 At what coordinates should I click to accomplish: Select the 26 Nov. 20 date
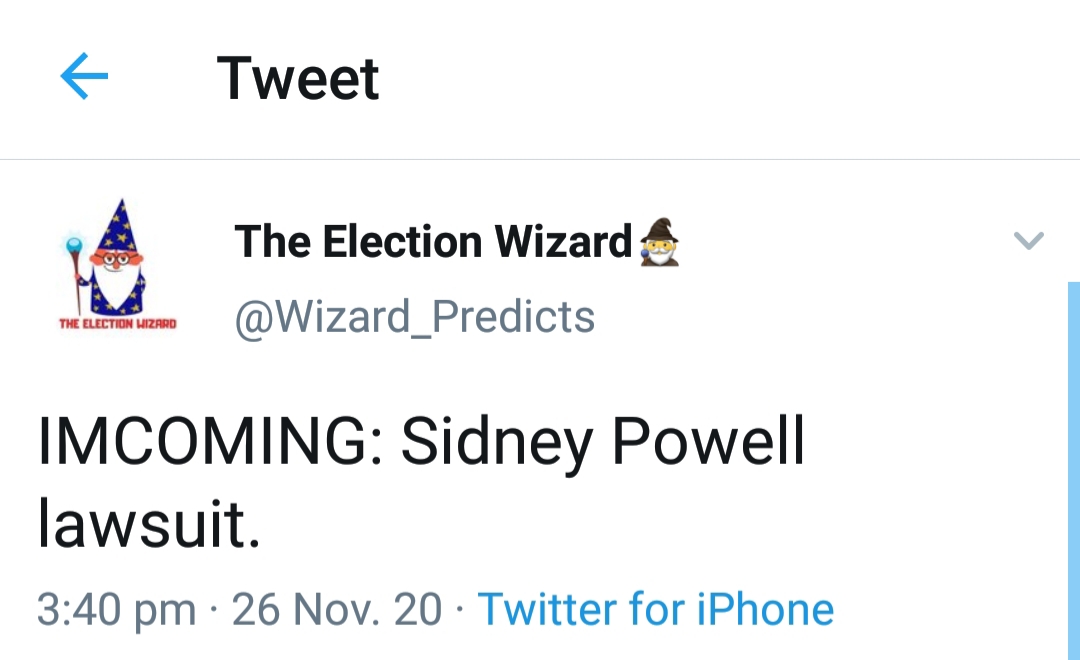[336, 609]
